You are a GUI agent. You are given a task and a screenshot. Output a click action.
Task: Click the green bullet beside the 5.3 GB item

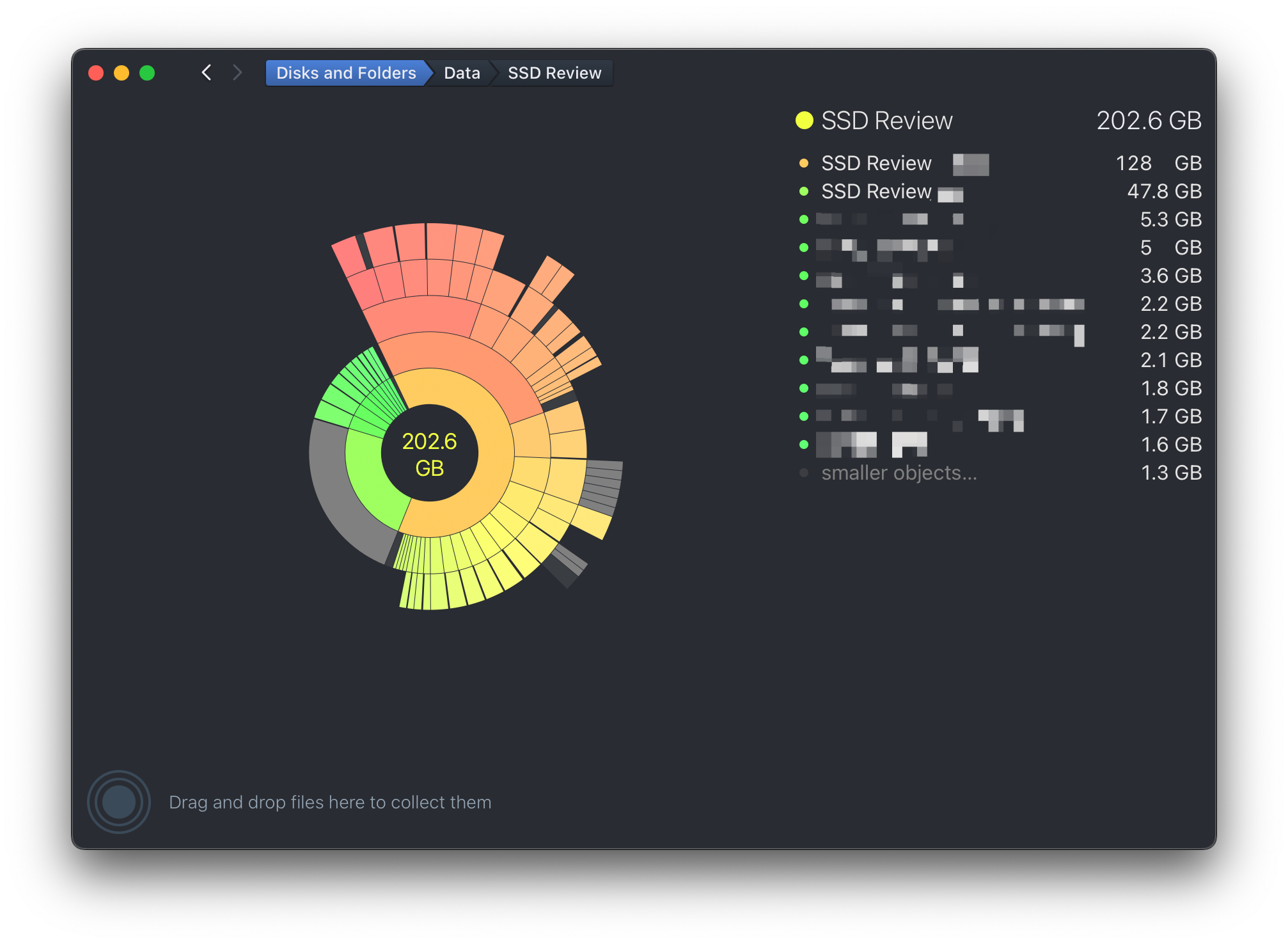(x=804, y=219)
